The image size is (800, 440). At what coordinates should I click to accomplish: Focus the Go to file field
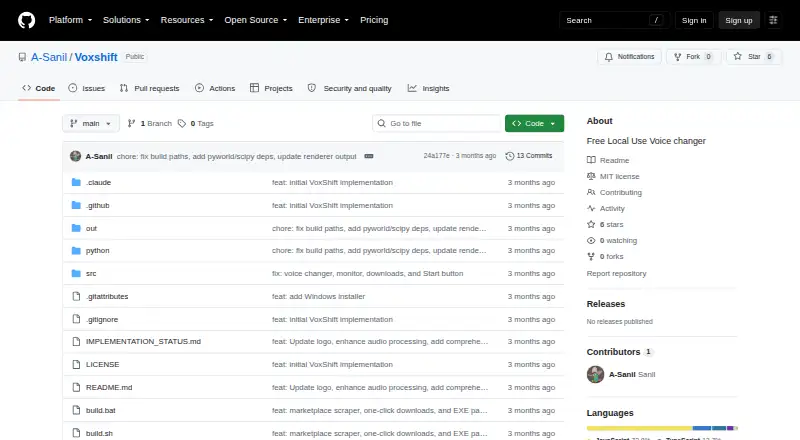click(437, 124)
